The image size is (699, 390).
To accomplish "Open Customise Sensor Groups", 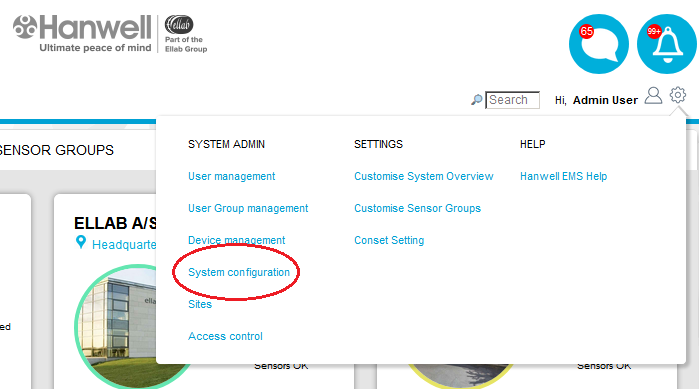I will click(417, 208).
